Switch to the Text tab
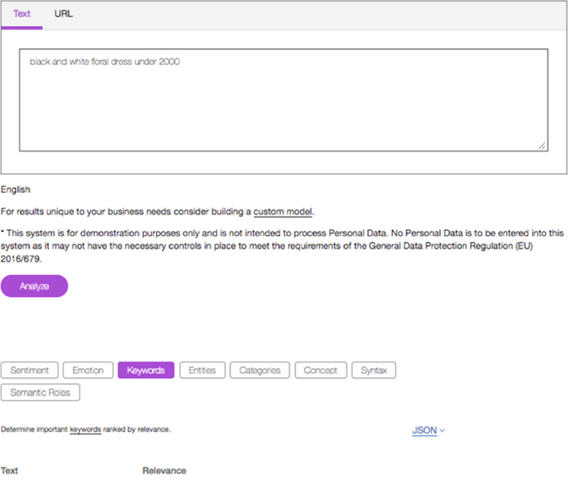Screen dimensions: 568x504 22,14
